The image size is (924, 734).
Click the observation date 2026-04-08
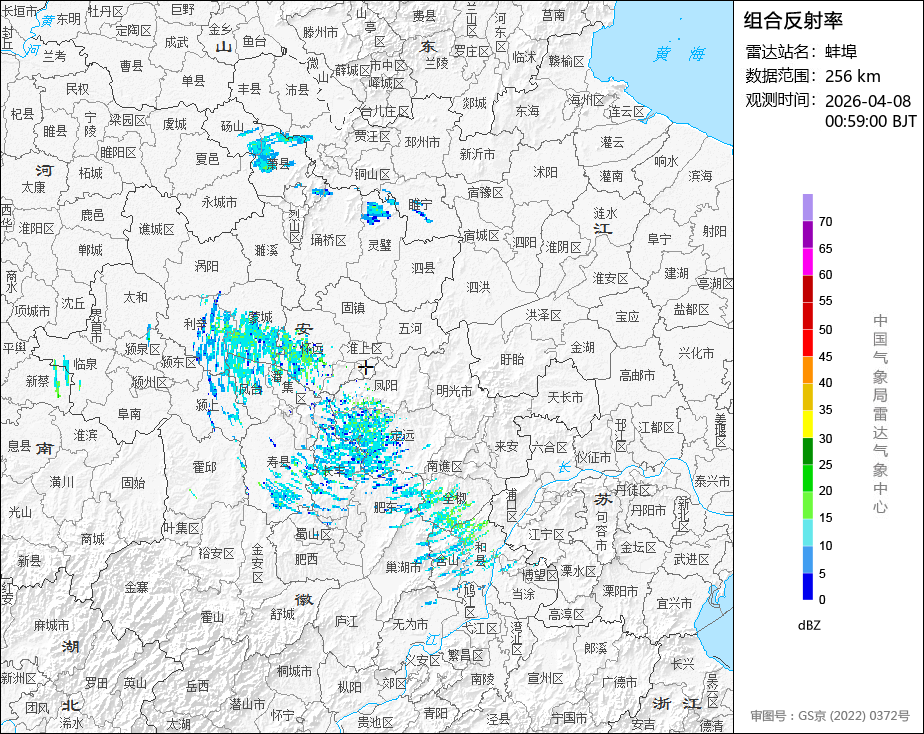click(868, 101)
